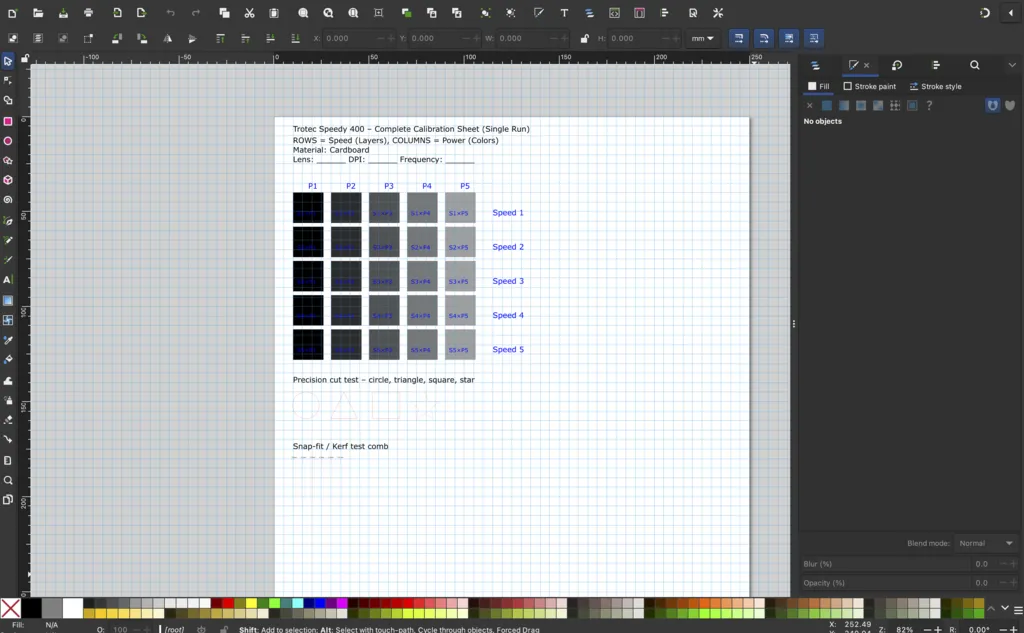Image resolution: width=1024 pixels, height=633 pixels.
Task: Click the Undo icon in the toolbar
Action: point(170,13)
